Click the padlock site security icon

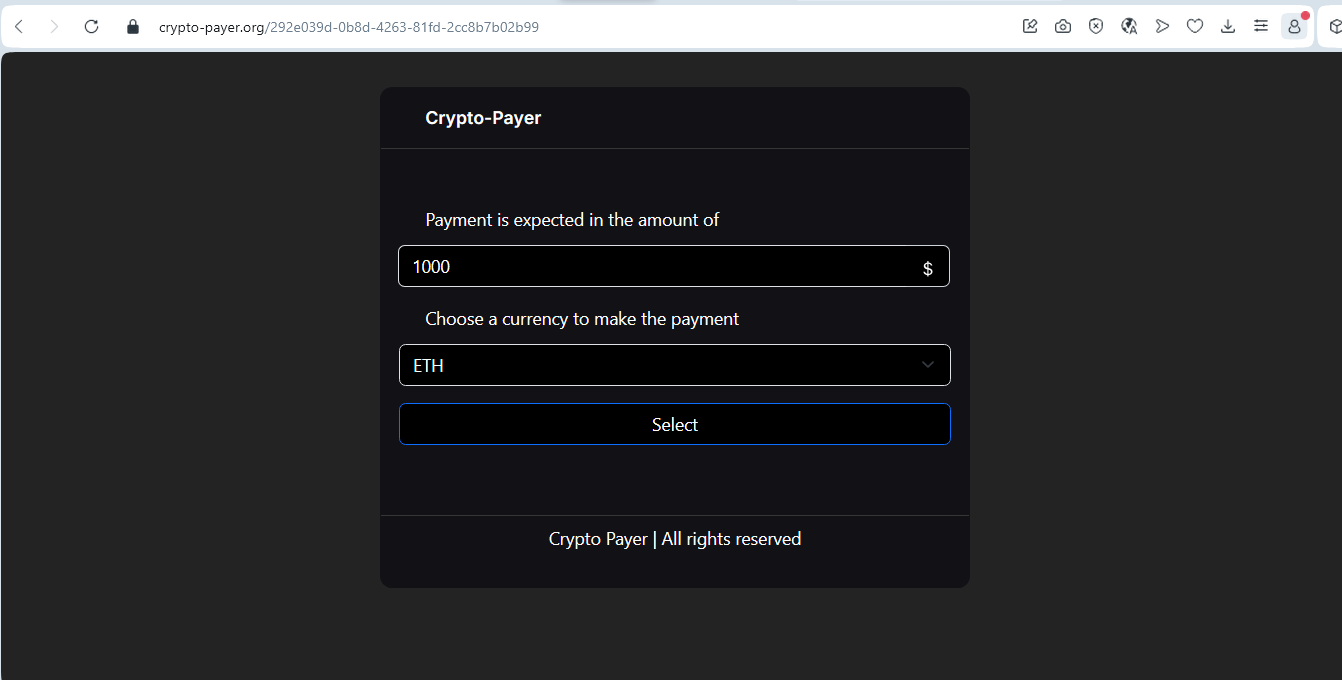[x=133, y=27]
